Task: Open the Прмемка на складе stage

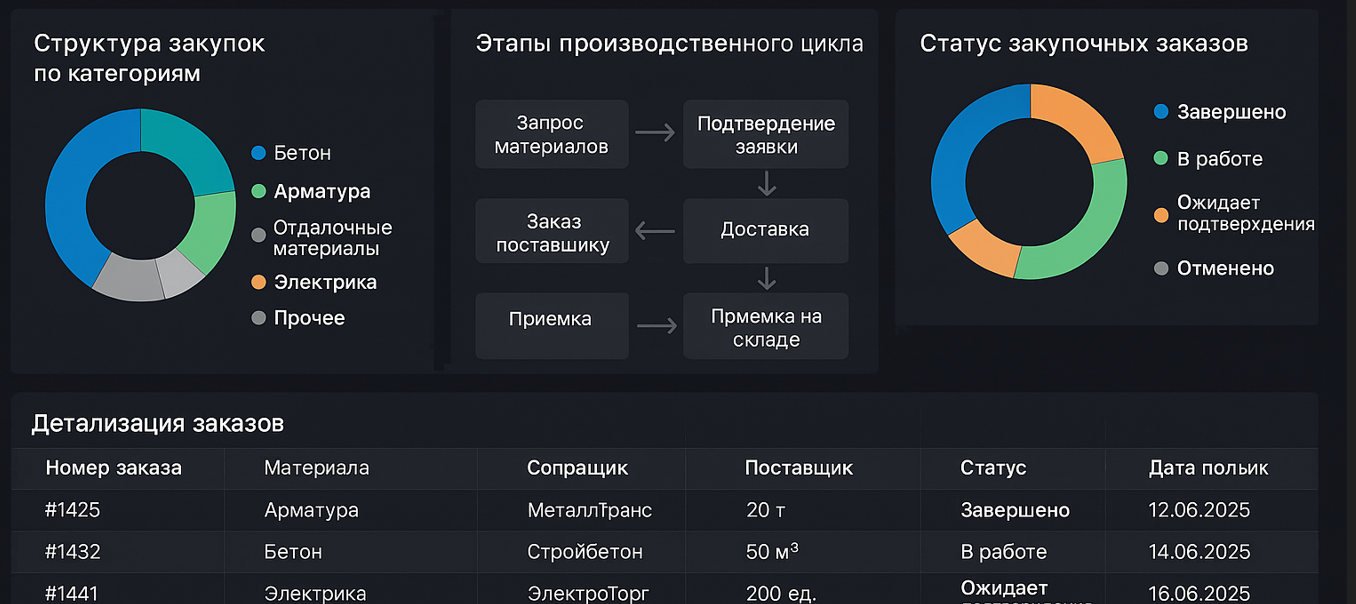Action: pyautogui.click(x=765, y=327)
